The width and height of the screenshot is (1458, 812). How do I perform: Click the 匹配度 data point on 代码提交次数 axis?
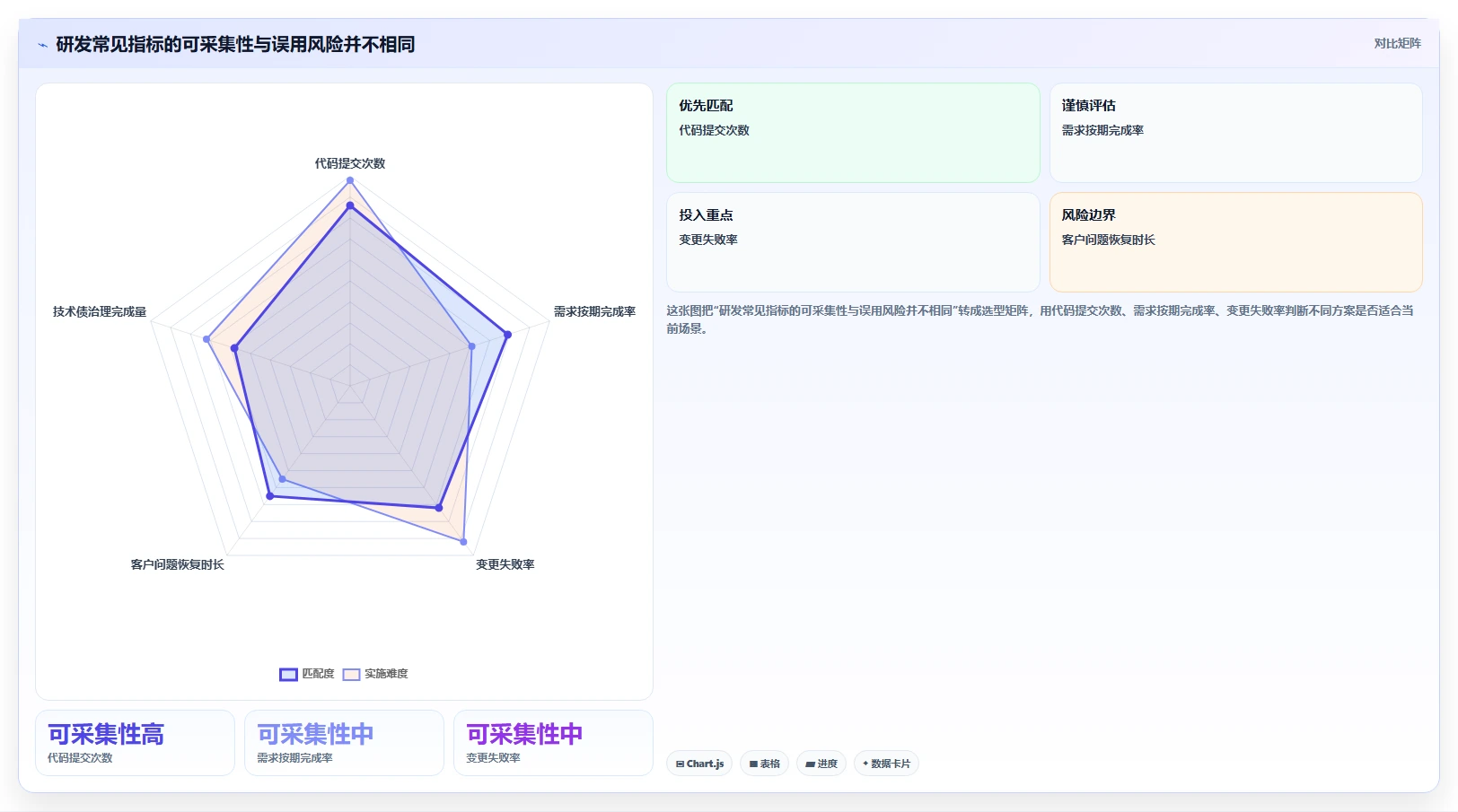[350, 205]
